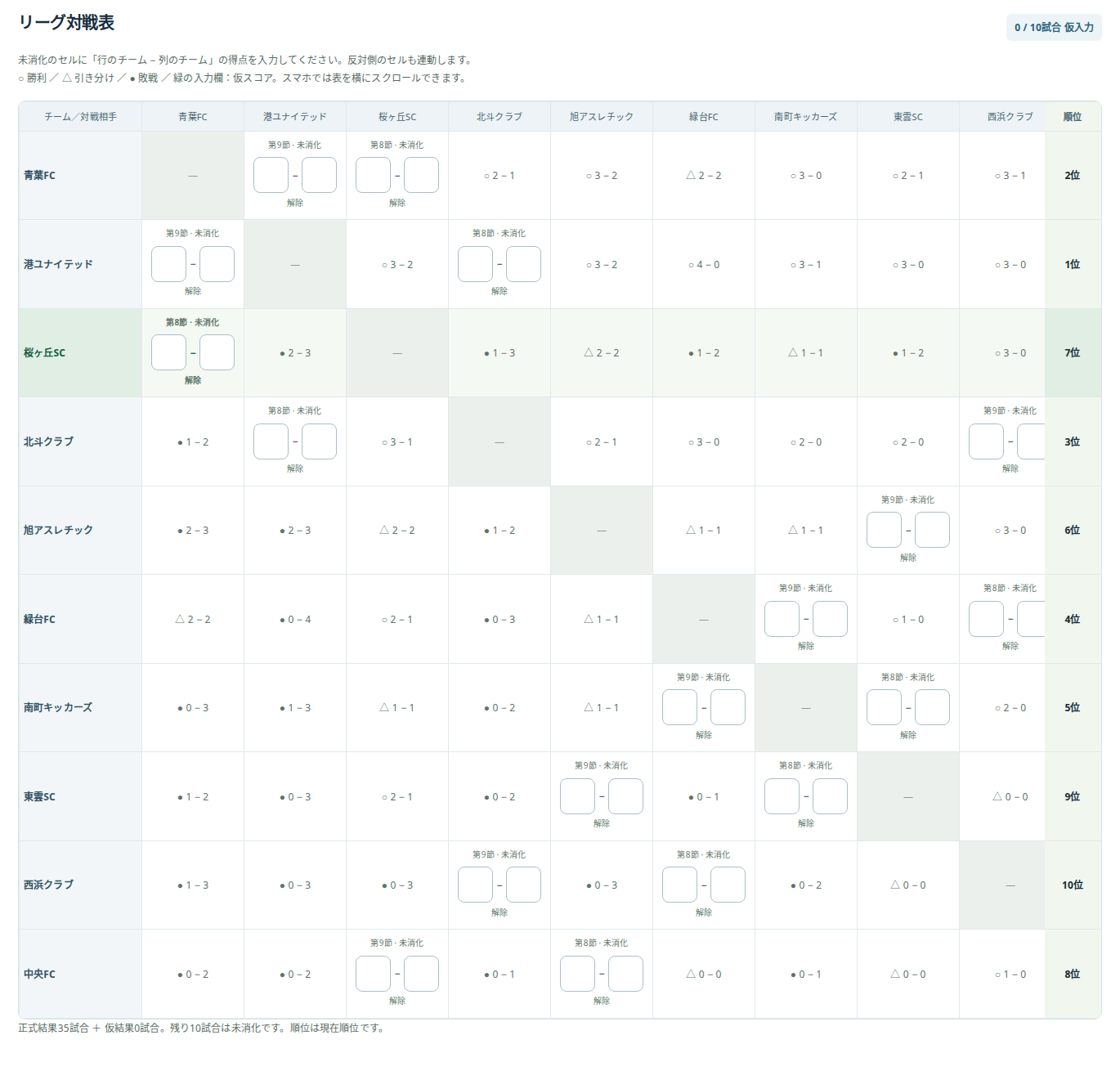The image size is (1120, 1071).
Task: In 旭アスレチック row, click first score box under 東雲SC
Action: coord(884,530)
